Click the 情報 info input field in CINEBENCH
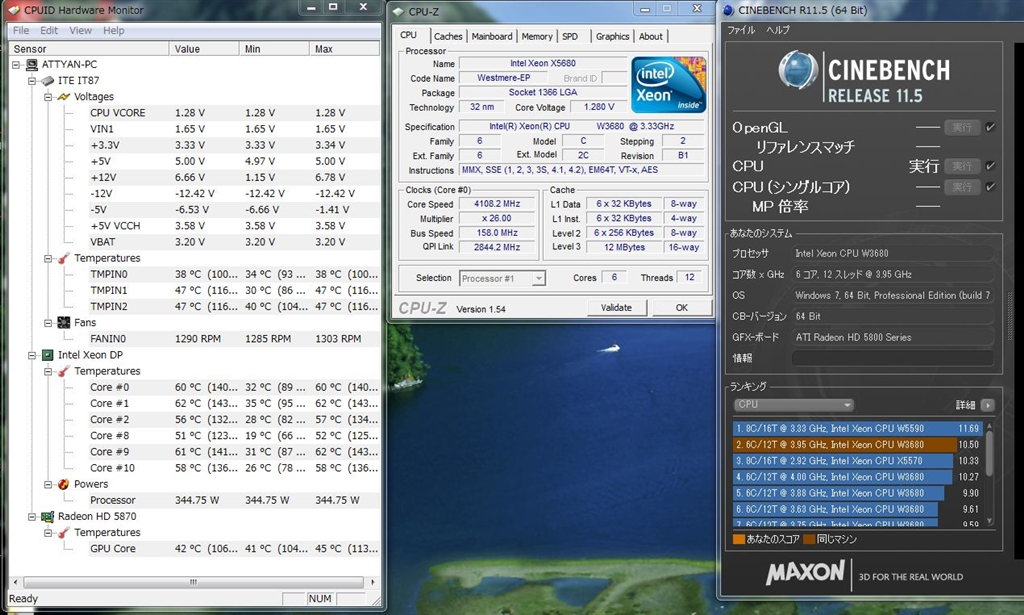 tap(893, 358)
